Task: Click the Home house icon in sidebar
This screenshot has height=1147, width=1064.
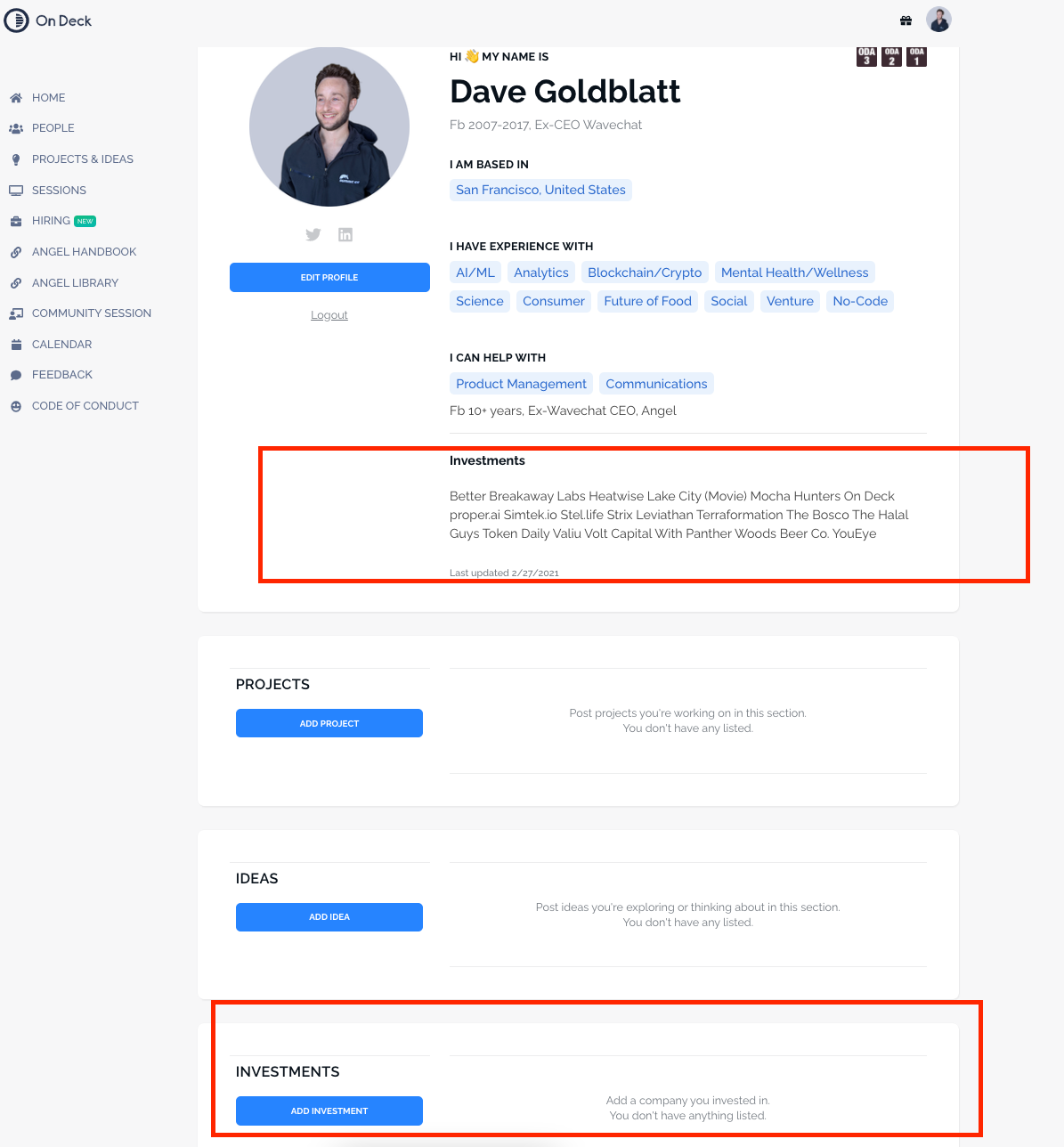Action: click(x=16, y=98)
